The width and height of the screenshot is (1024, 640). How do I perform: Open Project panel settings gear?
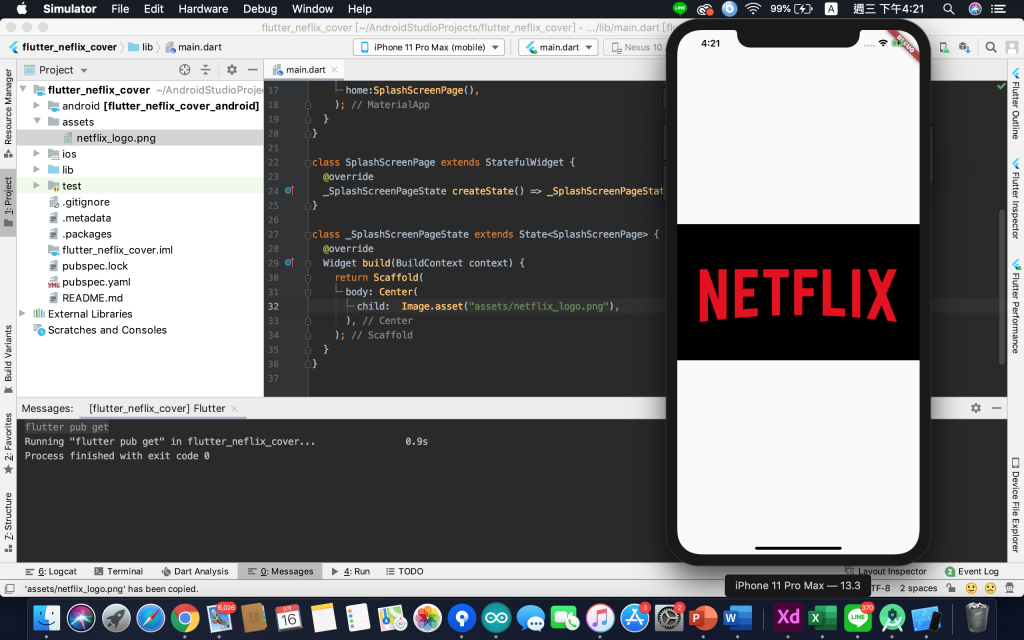(x=232, y=70)
